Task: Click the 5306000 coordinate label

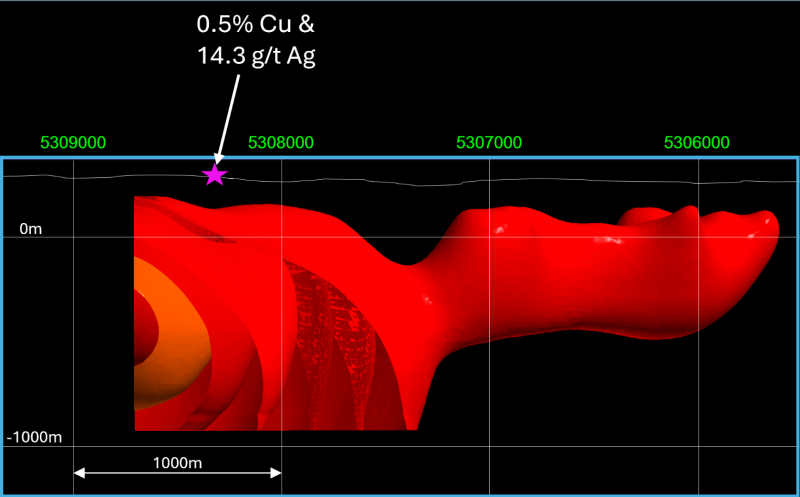Action: (x=697, y=142)
